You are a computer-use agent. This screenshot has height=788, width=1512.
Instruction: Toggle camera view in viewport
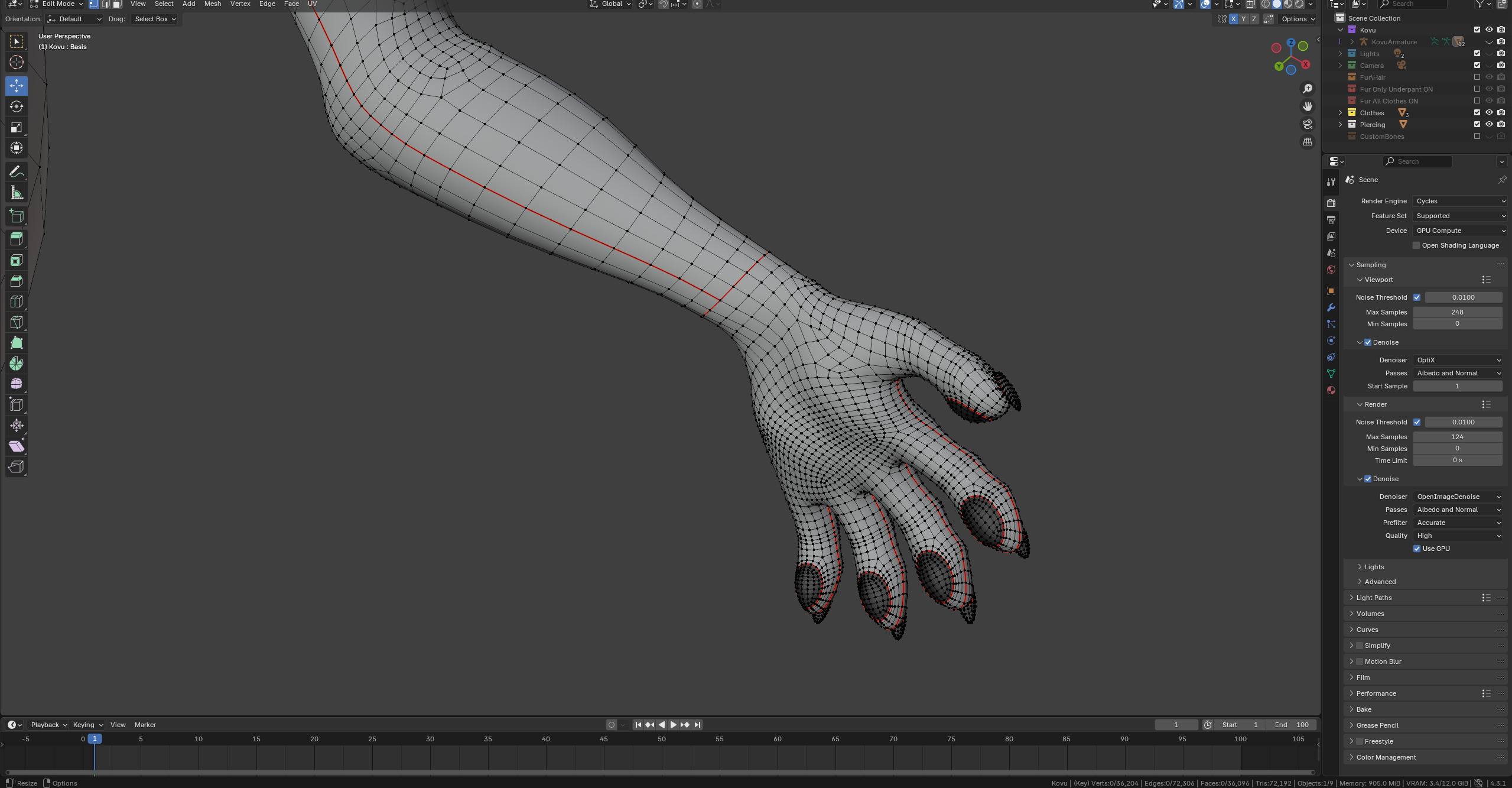(x=1308, y=124)
